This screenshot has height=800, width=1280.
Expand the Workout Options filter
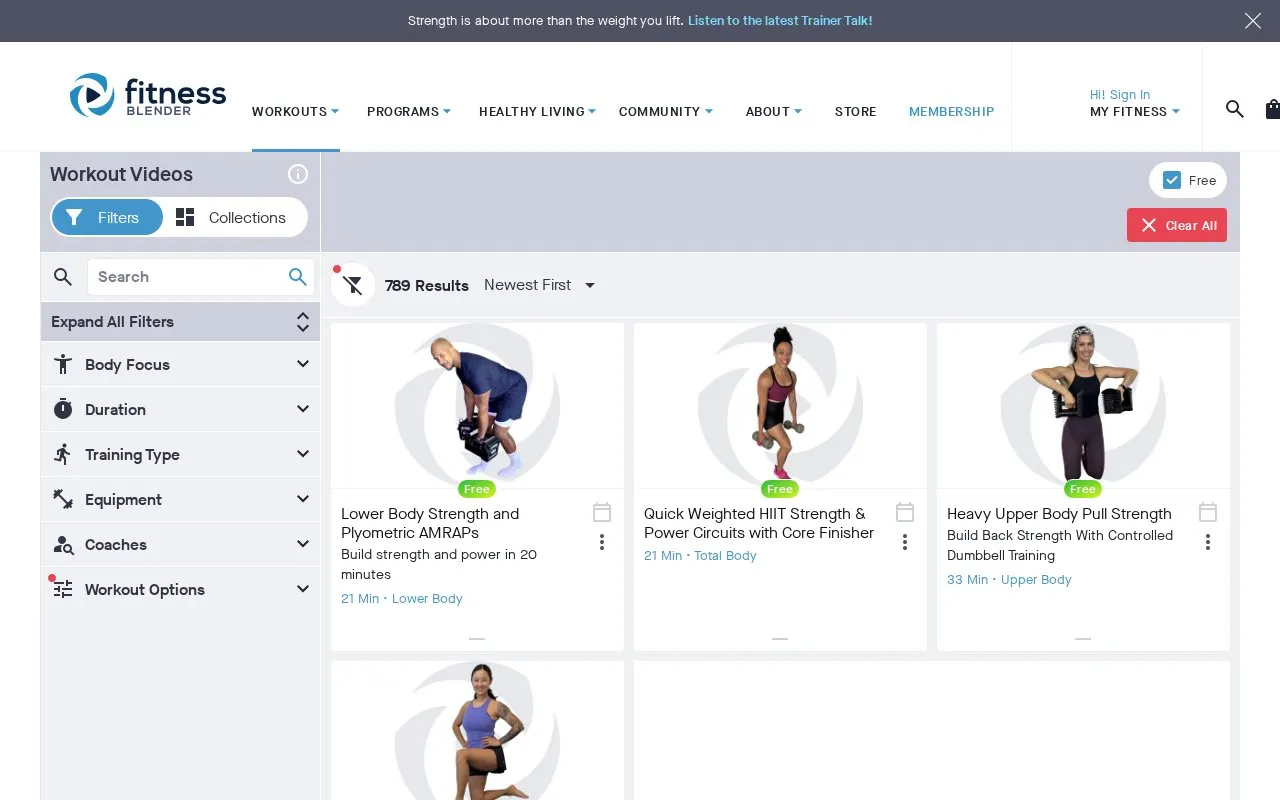click(180, 590)
